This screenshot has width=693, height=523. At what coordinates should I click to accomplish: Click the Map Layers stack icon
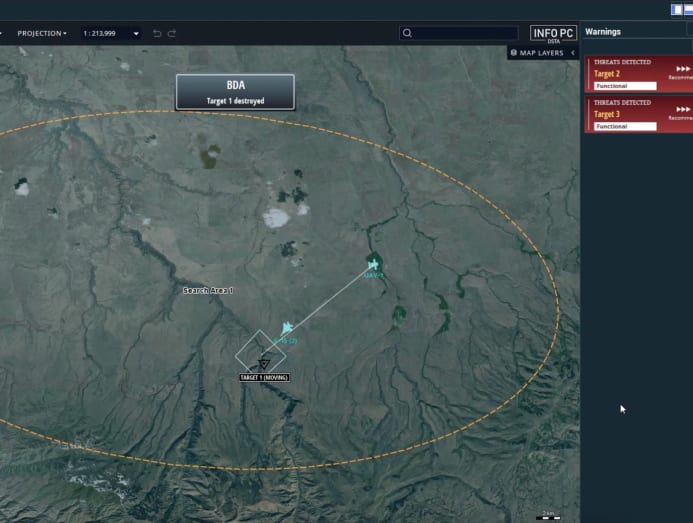coord(514,52)
